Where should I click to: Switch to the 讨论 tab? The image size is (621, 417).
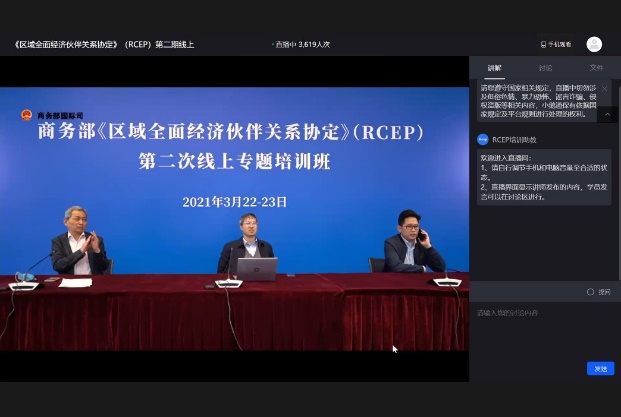point(545,68)
